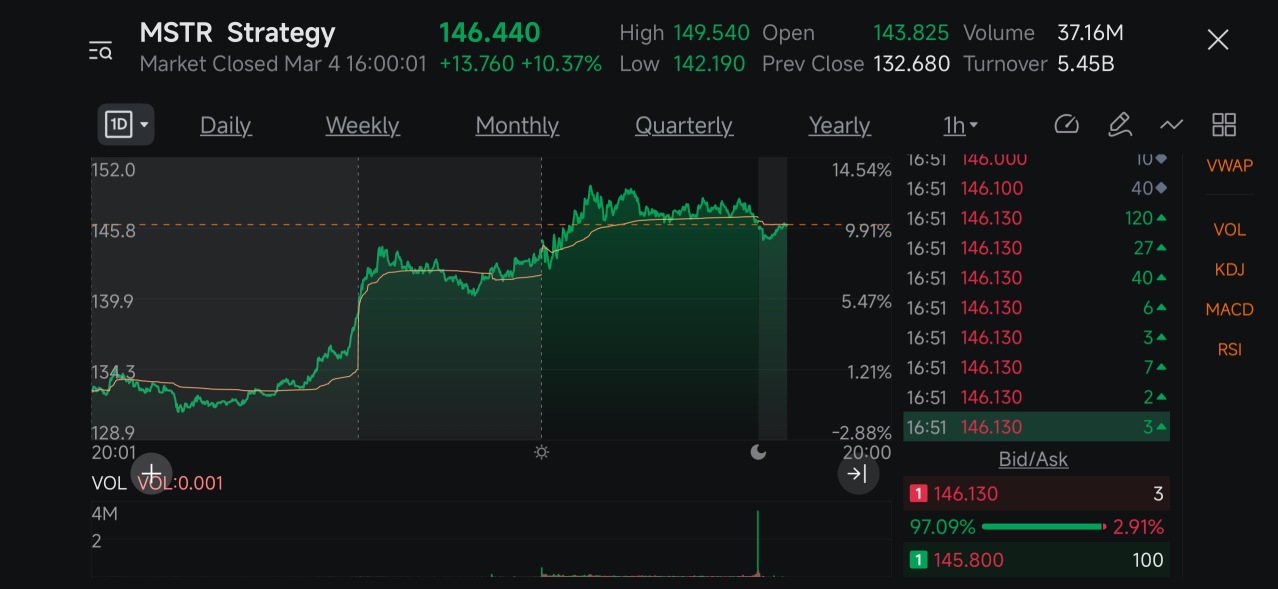Screen dimensions: 1278x589
Task: Select the highlighted 16:51 146.130 3 trade
Action: click(1036, 427)
